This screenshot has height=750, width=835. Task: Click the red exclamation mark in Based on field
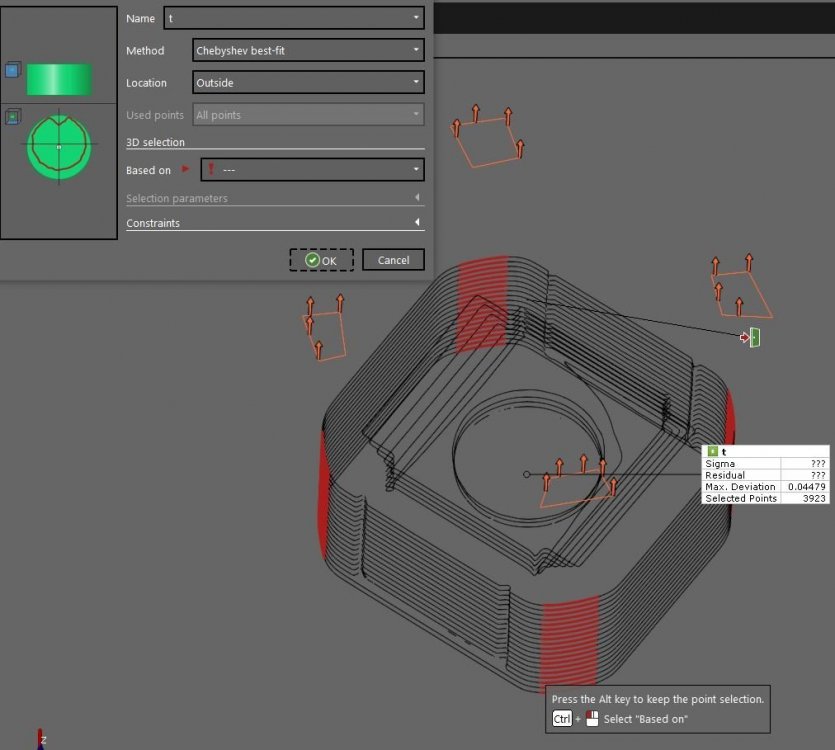coord(211,170)
